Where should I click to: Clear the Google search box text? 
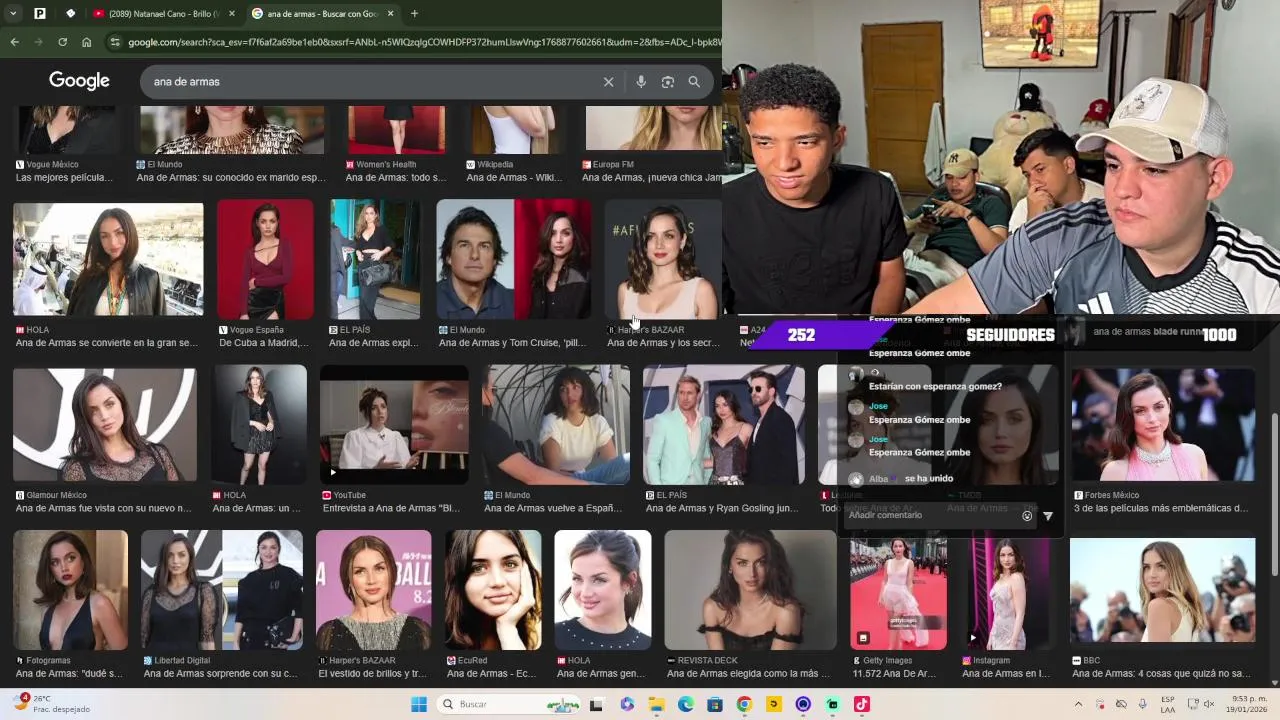(608, 82)
